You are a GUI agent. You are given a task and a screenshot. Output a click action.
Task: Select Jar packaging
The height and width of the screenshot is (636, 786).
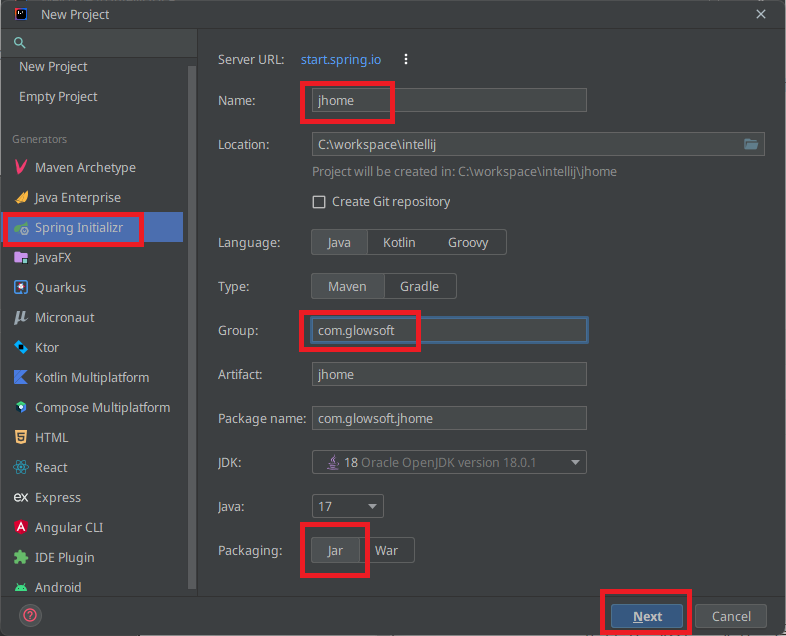[x=335, y=550]
